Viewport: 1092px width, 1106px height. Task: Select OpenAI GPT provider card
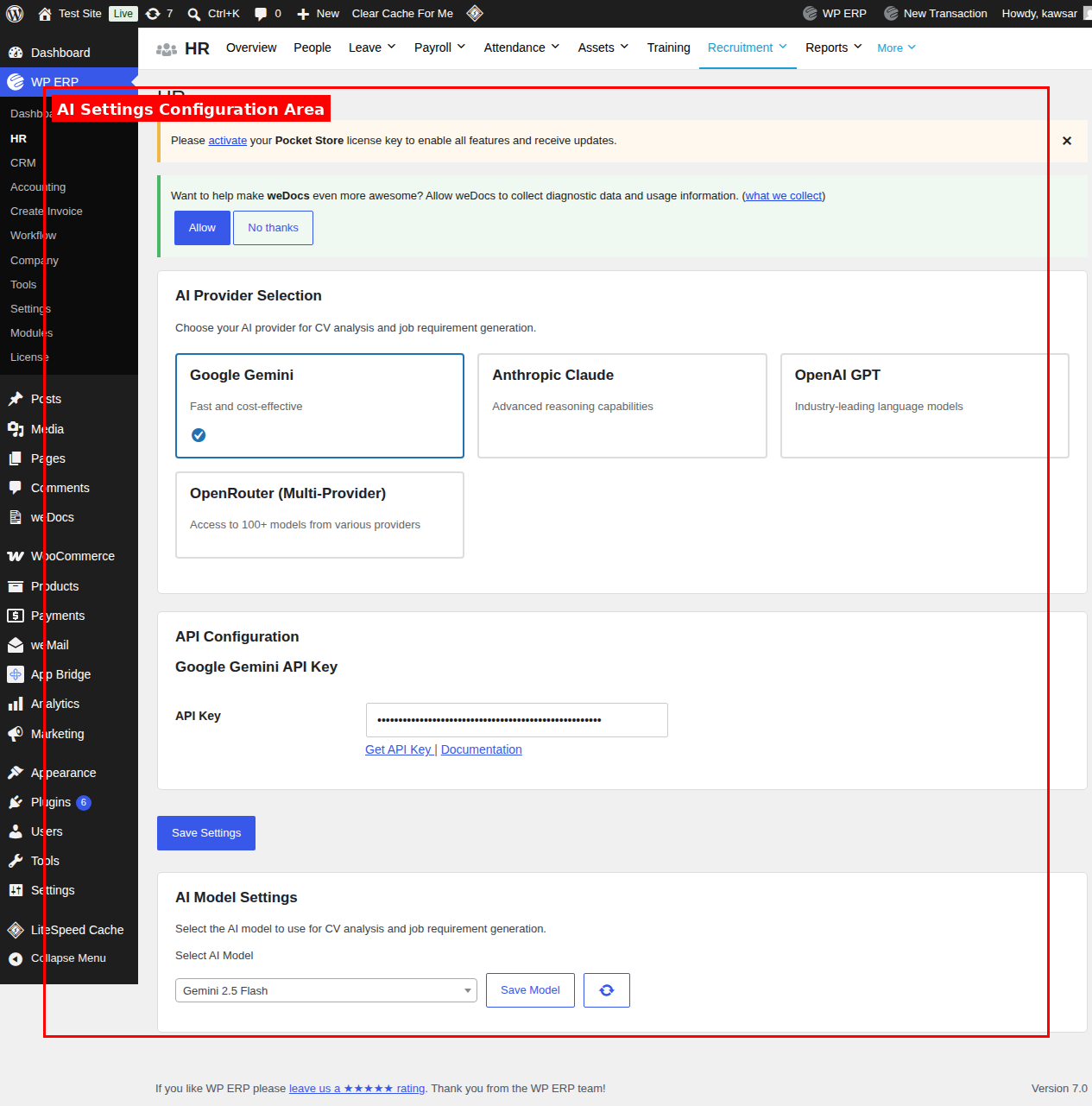(925, 406)
